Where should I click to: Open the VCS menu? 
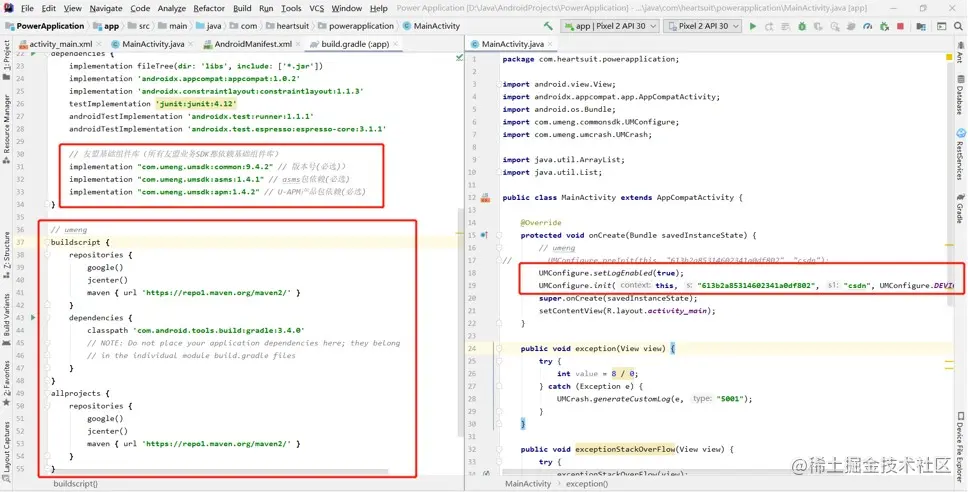click(316, 8)
